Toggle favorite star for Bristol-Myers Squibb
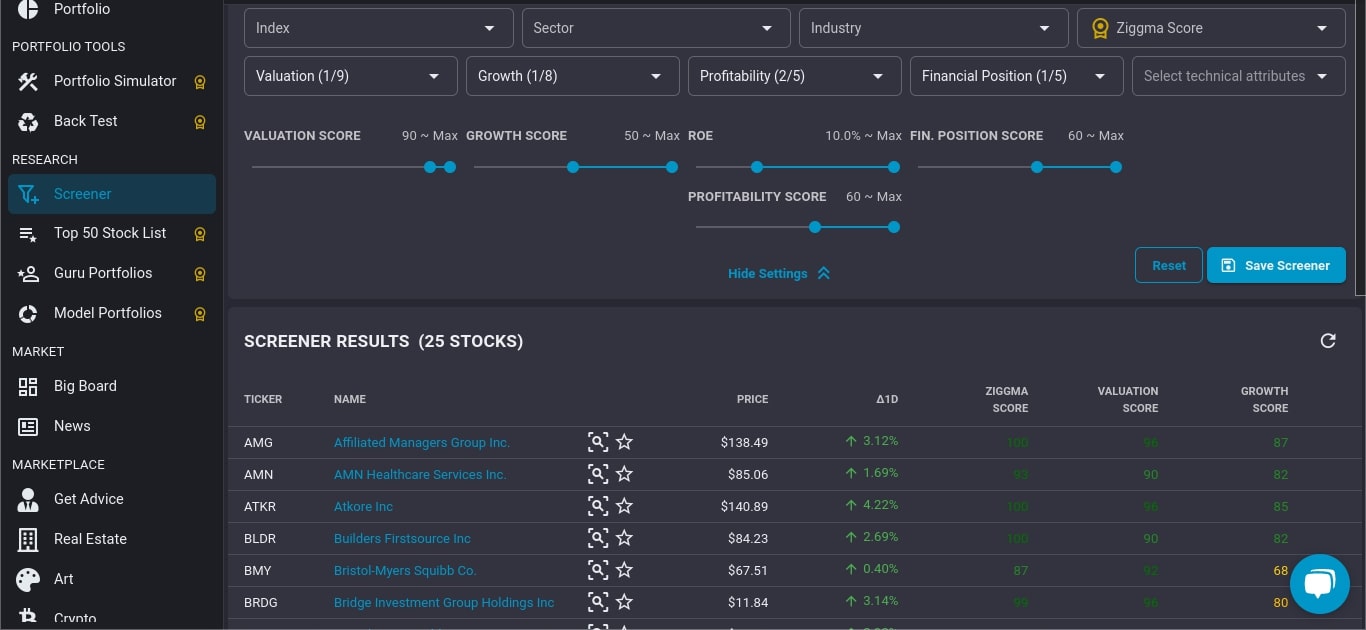 click(624, 570)
